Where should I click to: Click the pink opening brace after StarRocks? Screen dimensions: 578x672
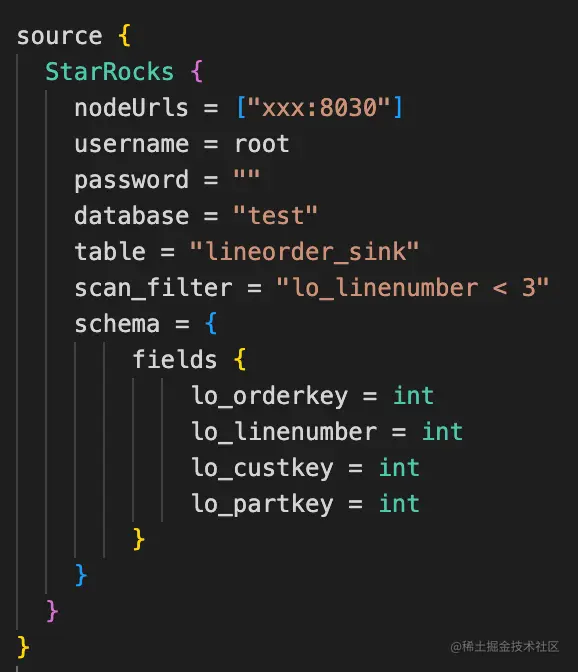click(x=197, y=71)
